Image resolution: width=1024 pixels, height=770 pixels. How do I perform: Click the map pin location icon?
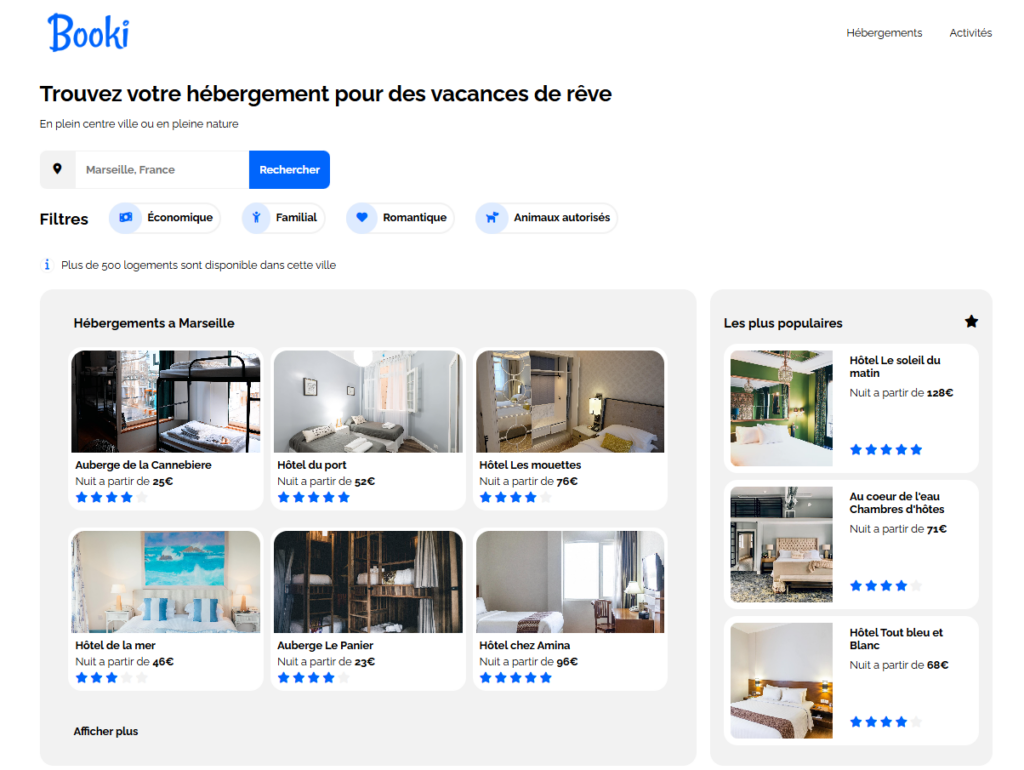[57, 169]
